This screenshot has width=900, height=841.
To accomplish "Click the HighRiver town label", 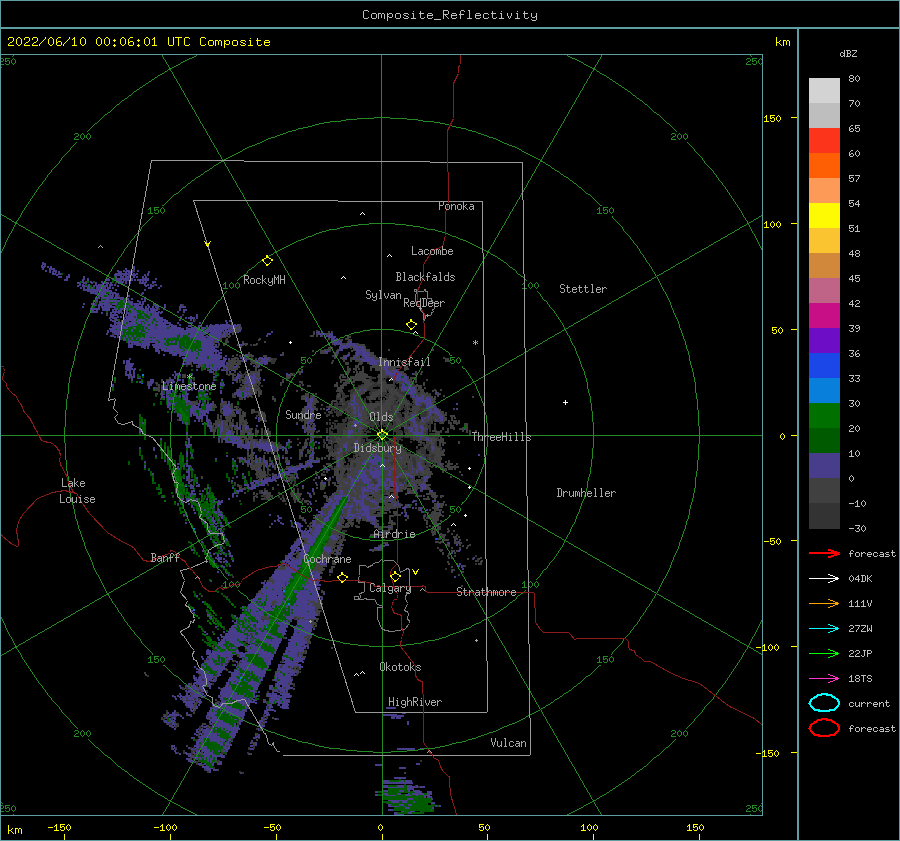I will click(x=415, y=702).
